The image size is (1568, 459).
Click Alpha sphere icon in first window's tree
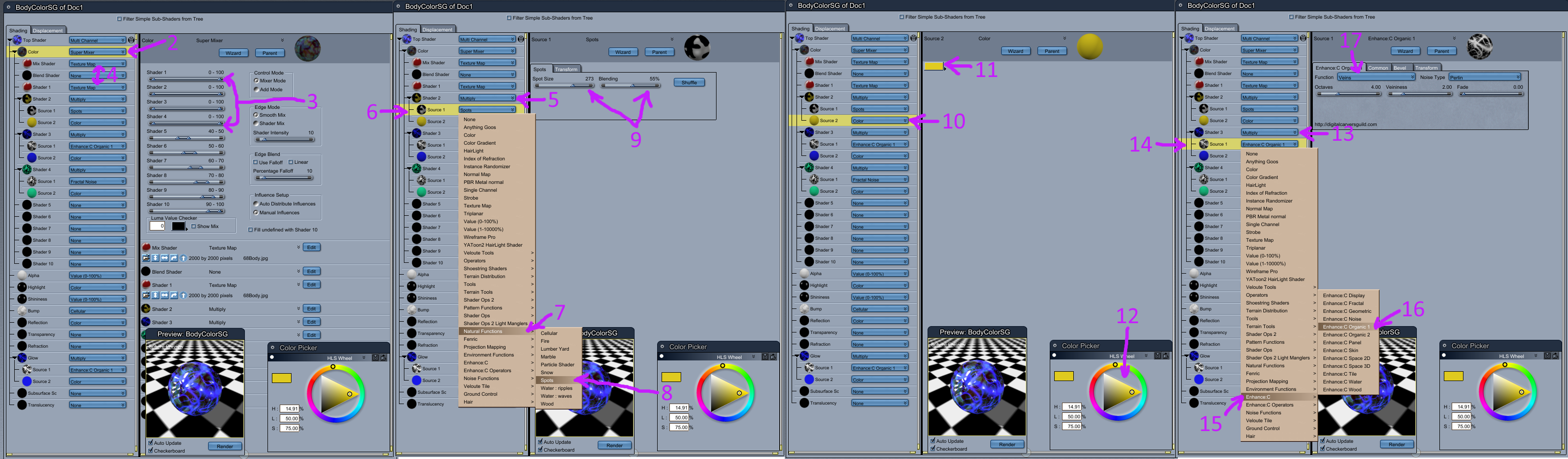22,276
